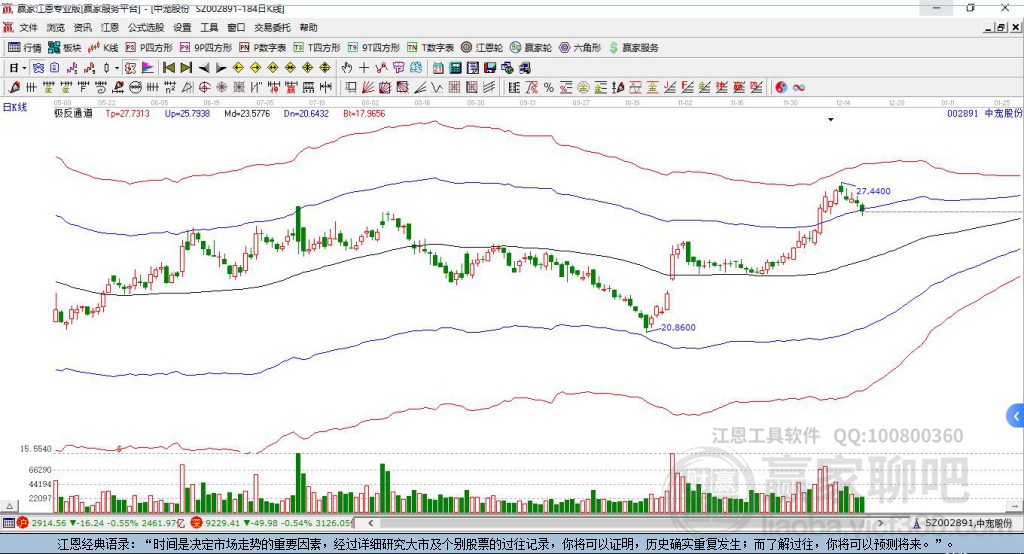Select the zigzag wave line tool
The image size is (1024, 554).
pyautogui.click(x=437, y=87)
